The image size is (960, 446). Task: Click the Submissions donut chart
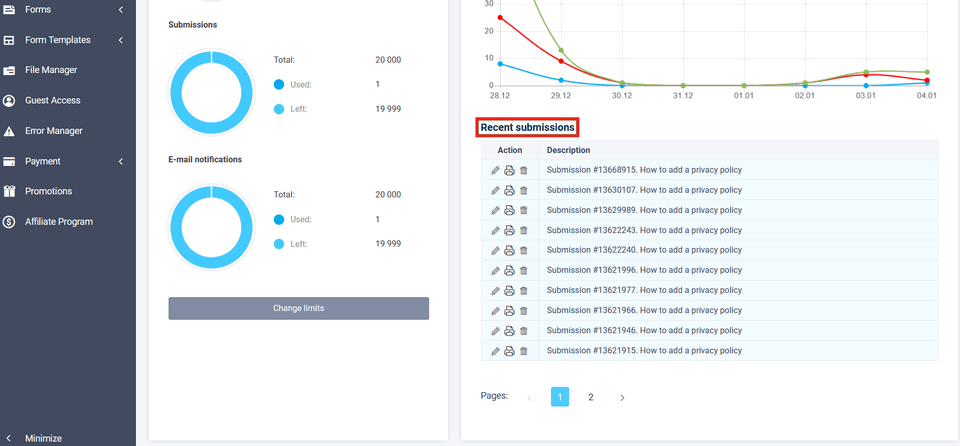point(211,91)
